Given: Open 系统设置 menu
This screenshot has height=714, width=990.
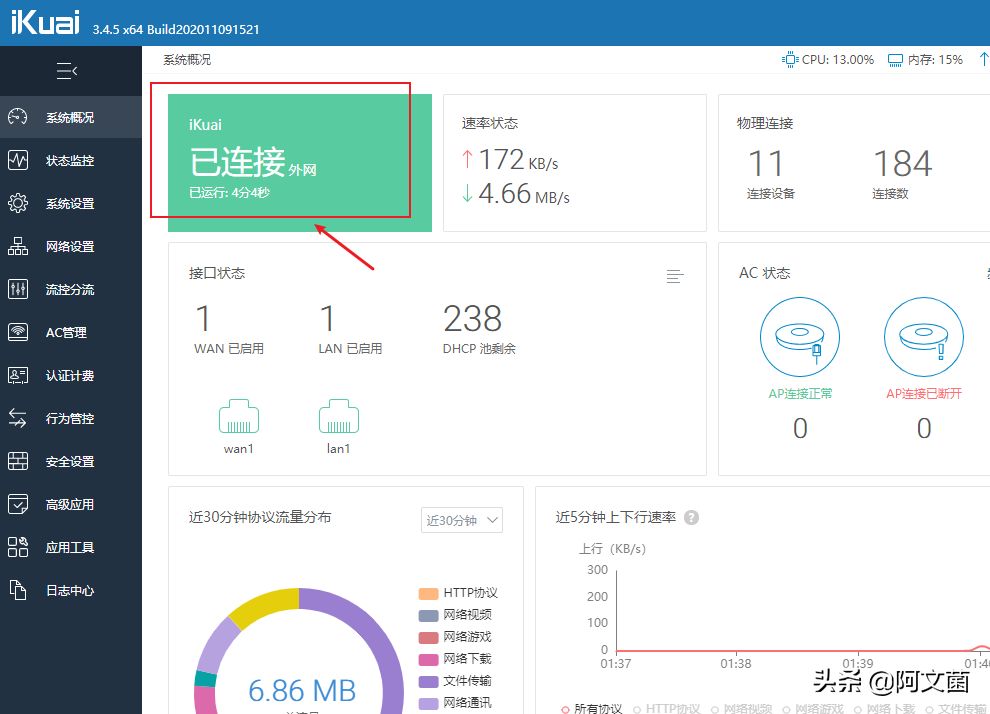Looking at the screenshot, I should 71,203.
